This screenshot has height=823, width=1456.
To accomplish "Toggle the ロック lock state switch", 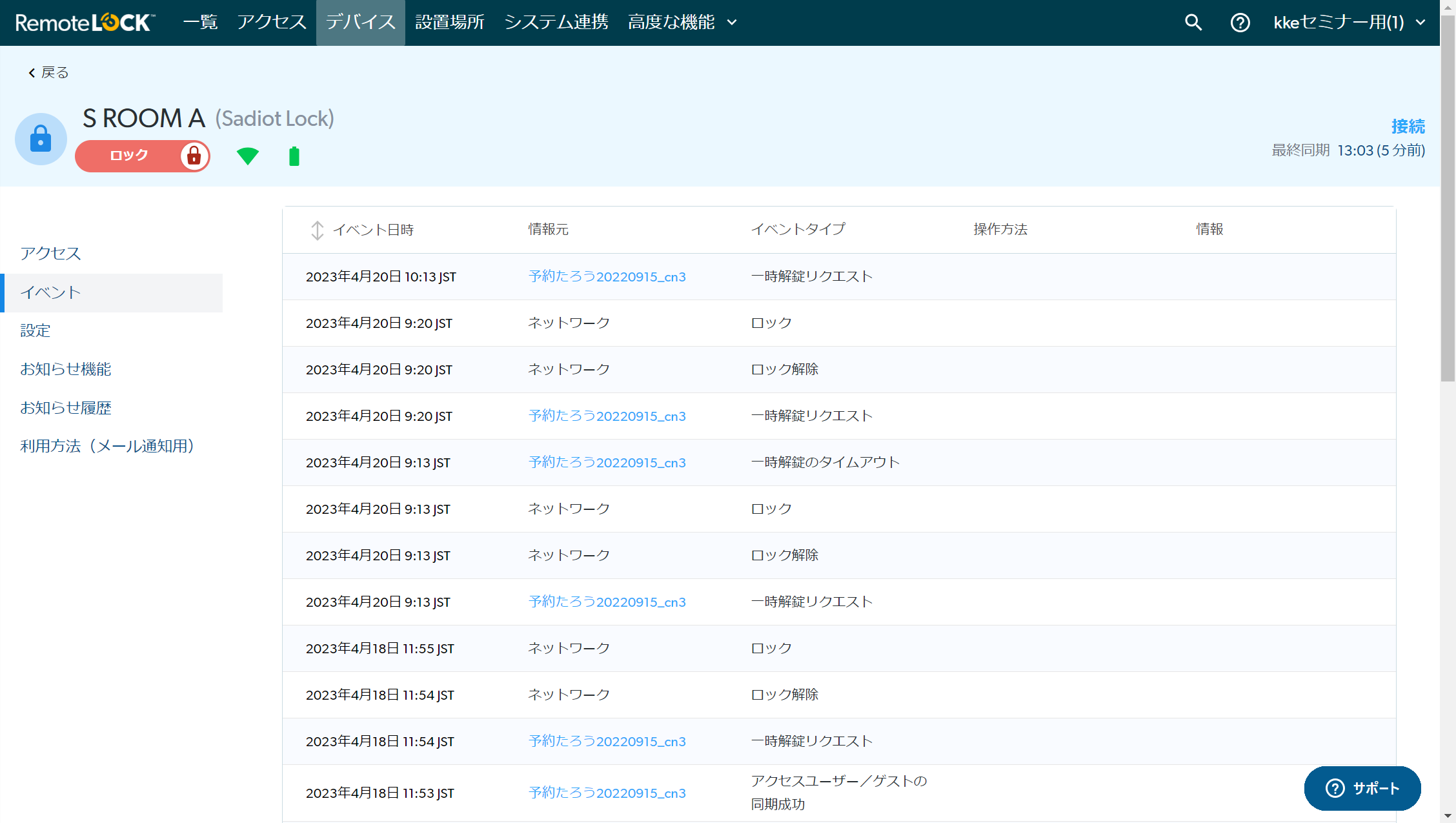I will tap(143, 156).
